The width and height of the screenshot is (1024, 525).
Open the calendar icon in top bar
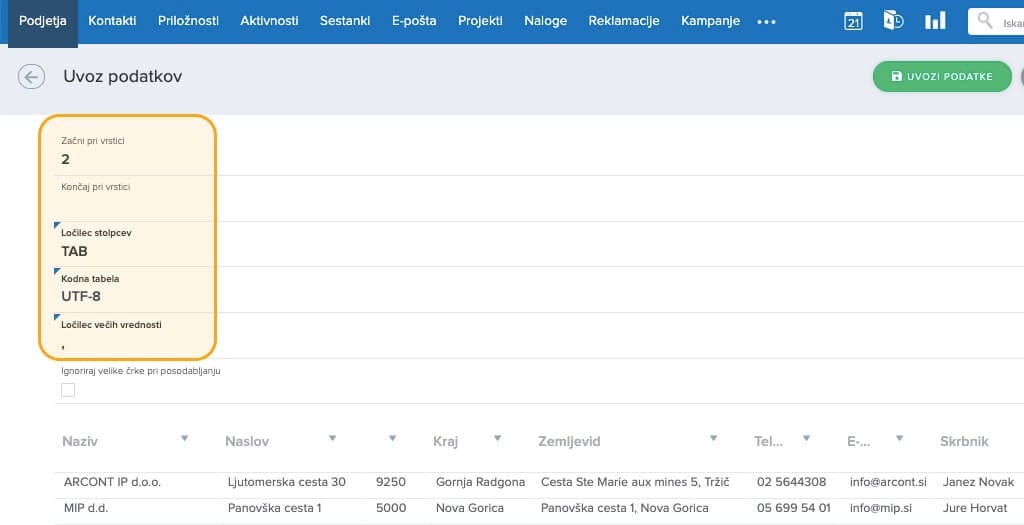[x=853, y=21]
